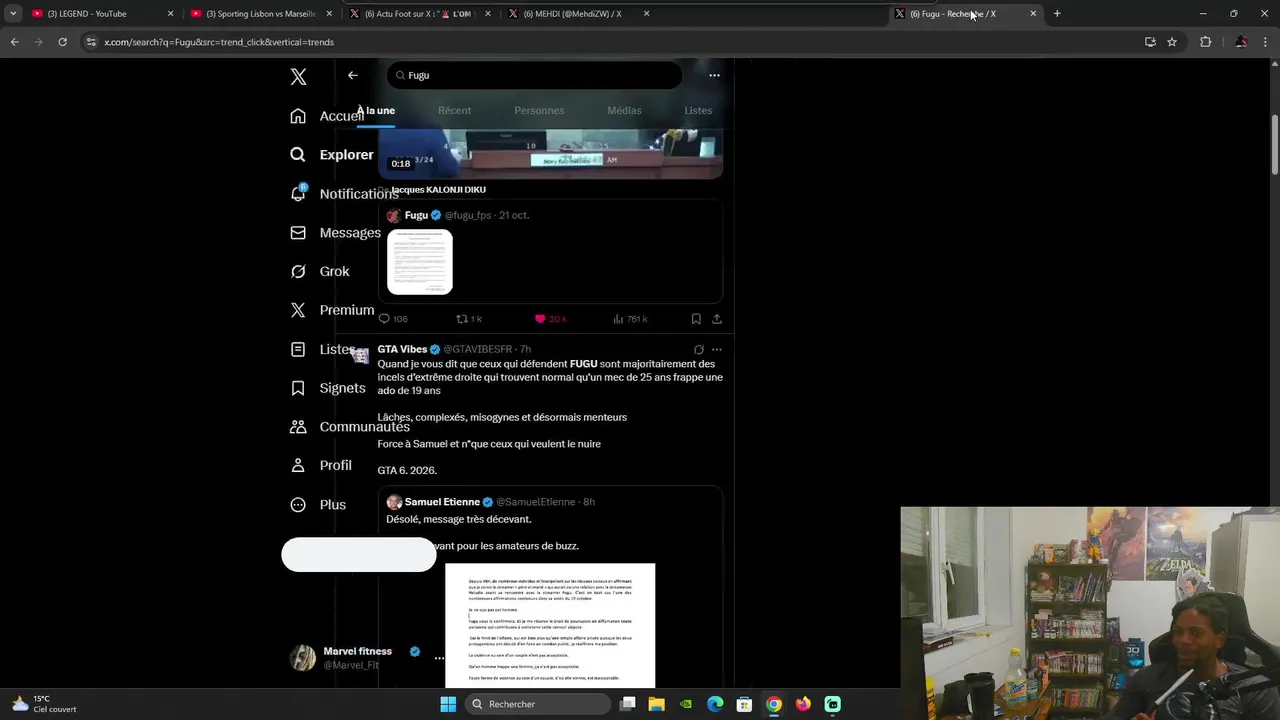This screenshot has height=720, width=1280.
Task: Share the post with 761 k views
Action: click(x=717, y=319)
